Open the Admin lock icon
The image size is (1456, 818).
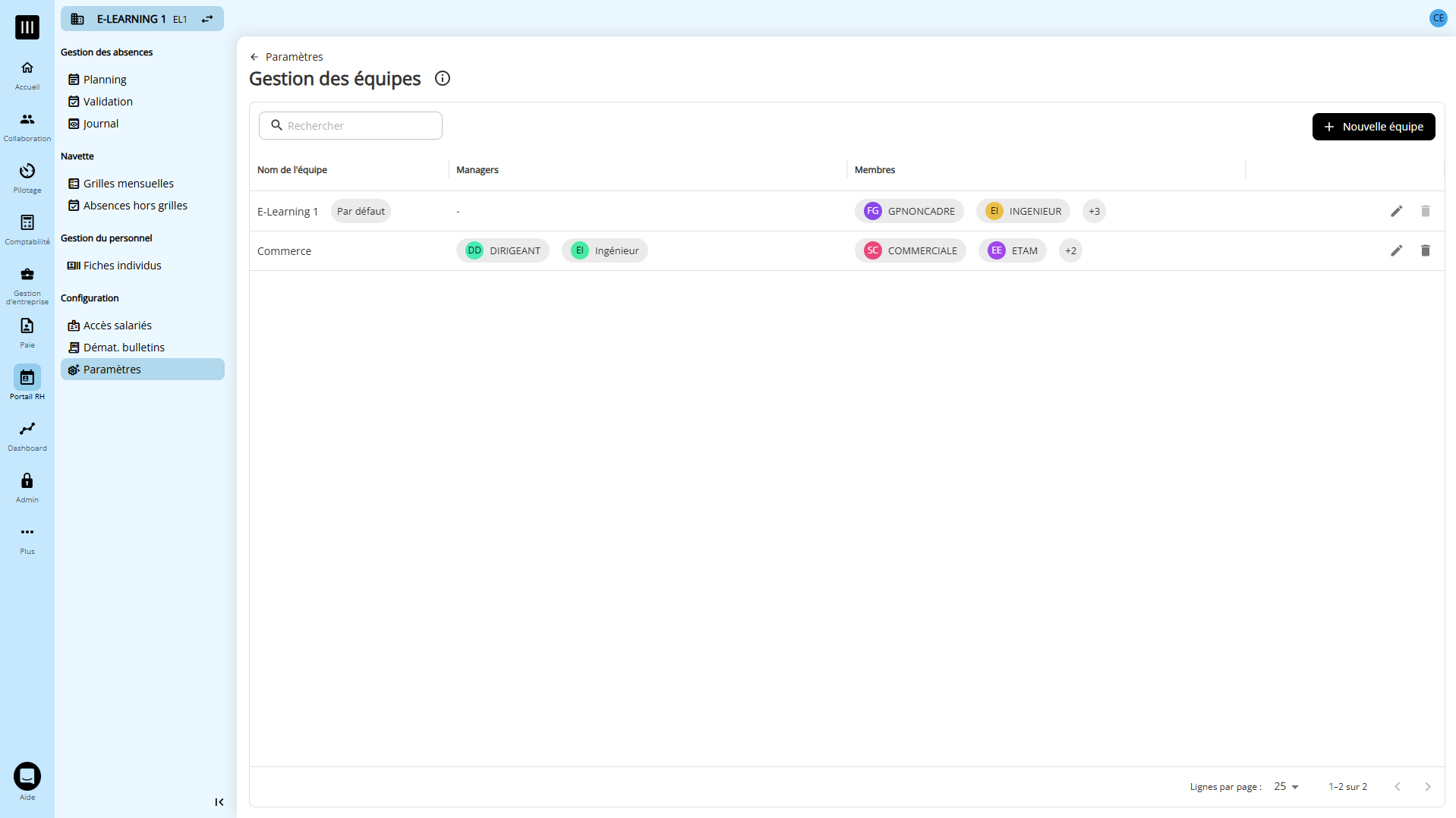(27, 487)
